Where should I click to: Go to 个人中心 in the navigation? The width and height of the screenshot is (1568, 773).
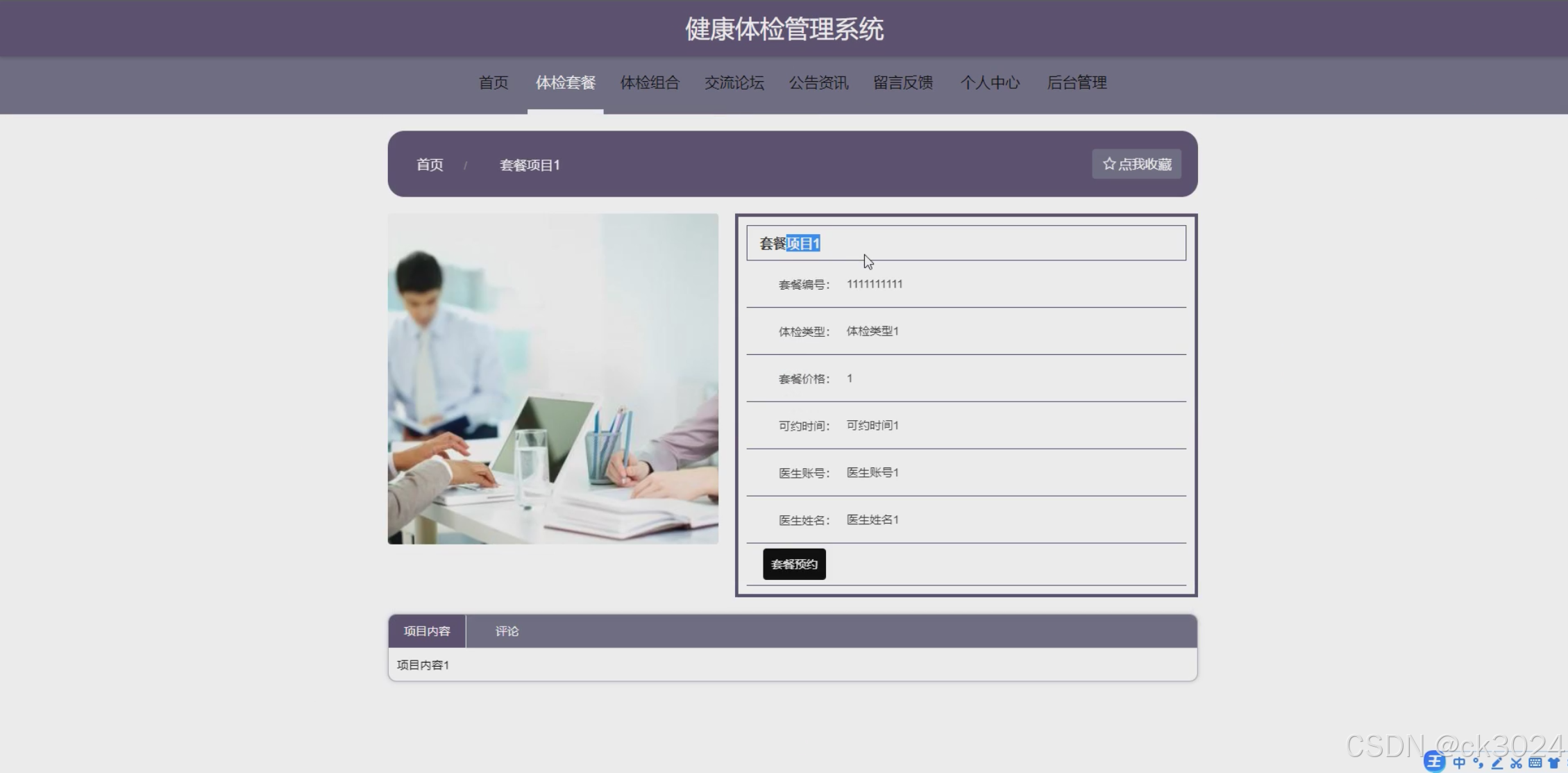point(990,83)
